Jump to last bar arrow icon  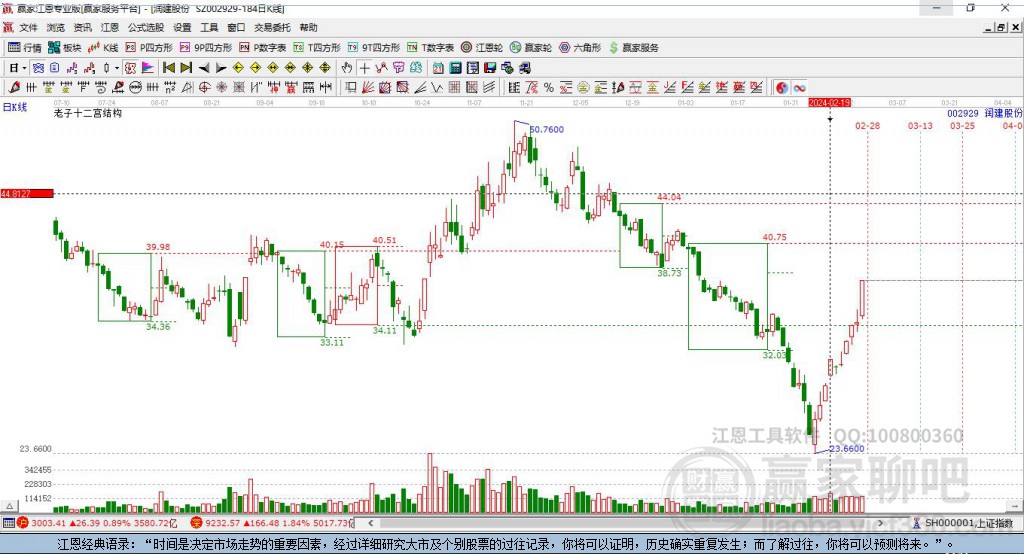tap(186, 68)
